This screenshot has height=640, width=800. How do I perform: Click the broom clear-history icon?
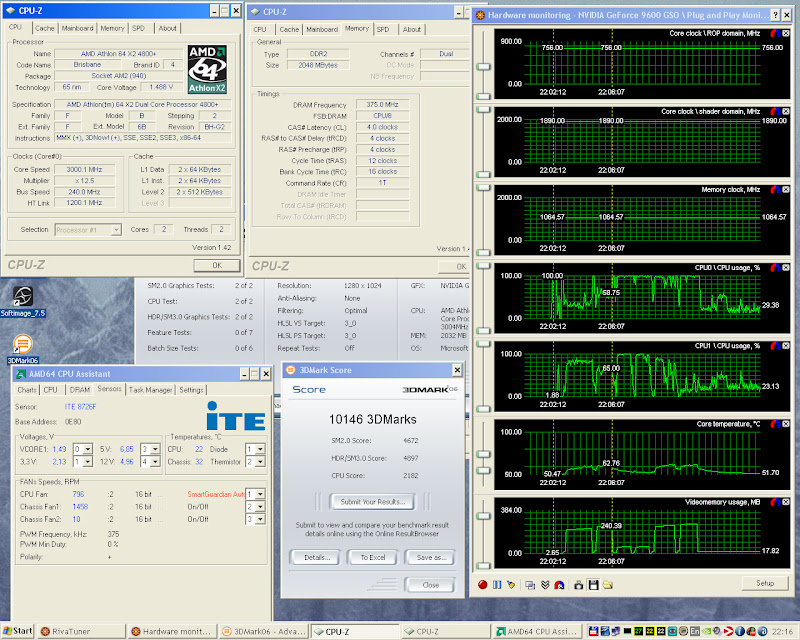pos(511,585)
